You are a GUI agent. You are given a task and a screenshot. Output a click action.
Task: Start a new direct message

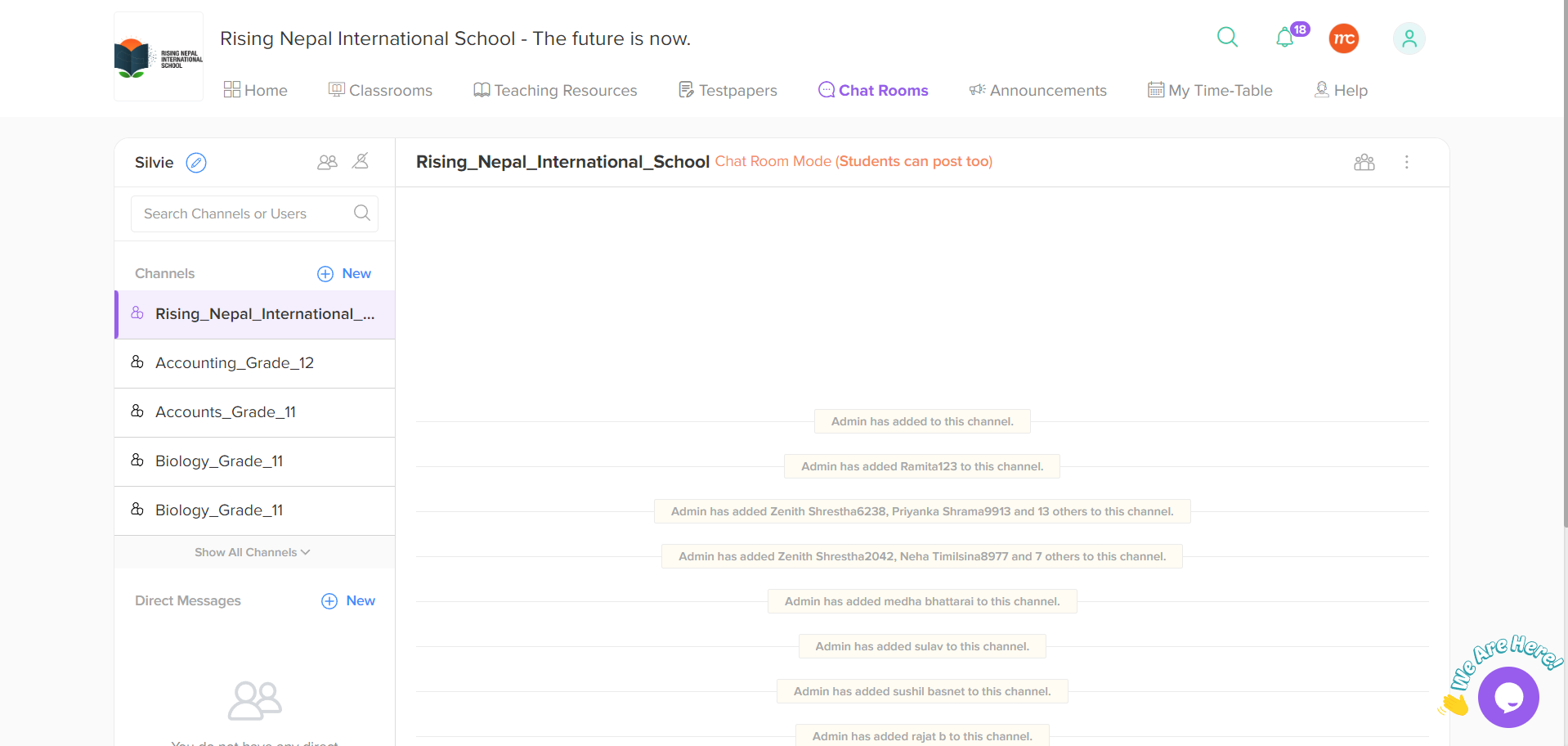point(348,600)
